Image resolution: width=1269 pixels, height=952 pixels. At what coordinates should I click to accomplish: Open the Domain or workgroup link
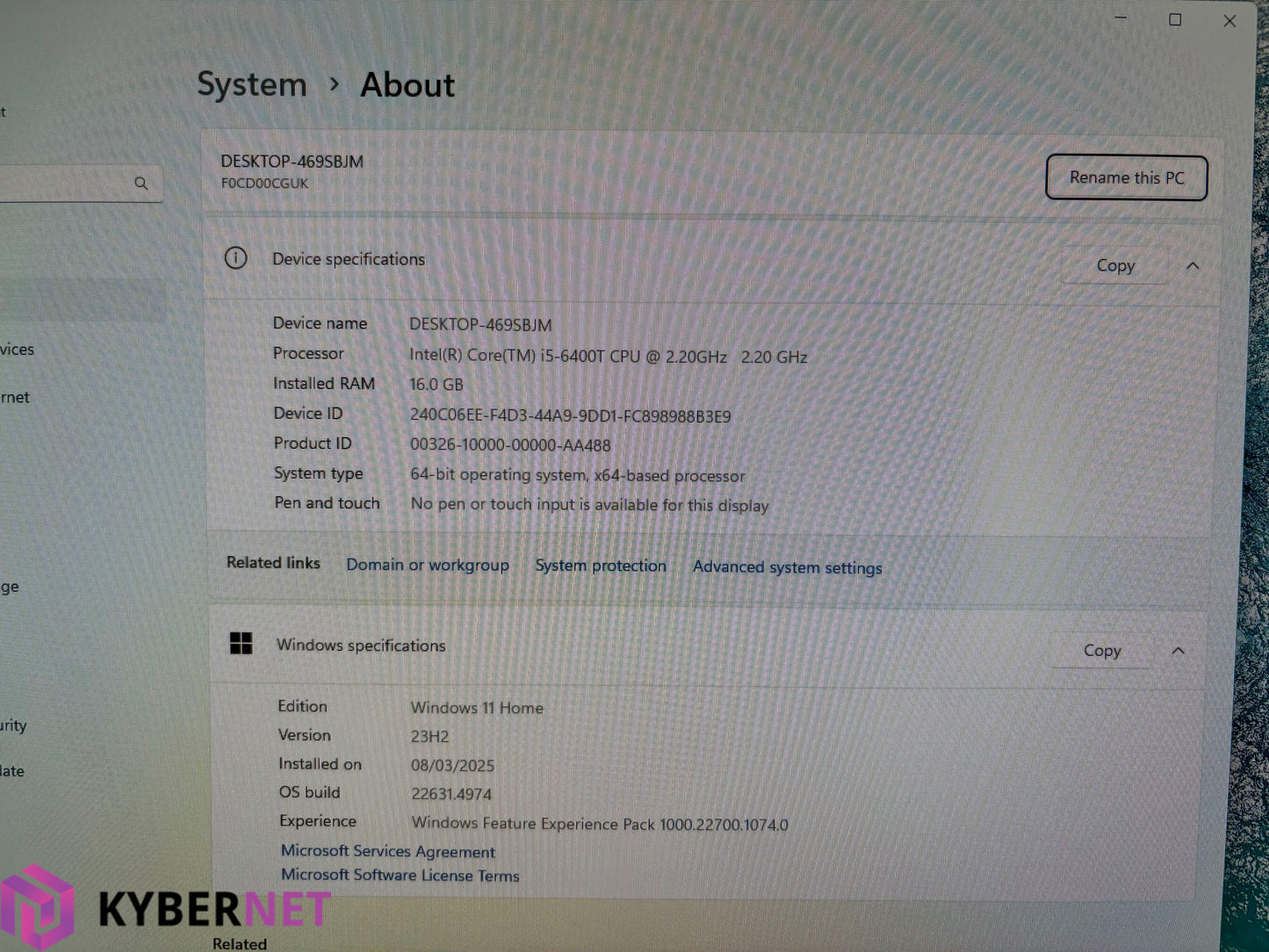pyautogui.click(x=428, y=565)
